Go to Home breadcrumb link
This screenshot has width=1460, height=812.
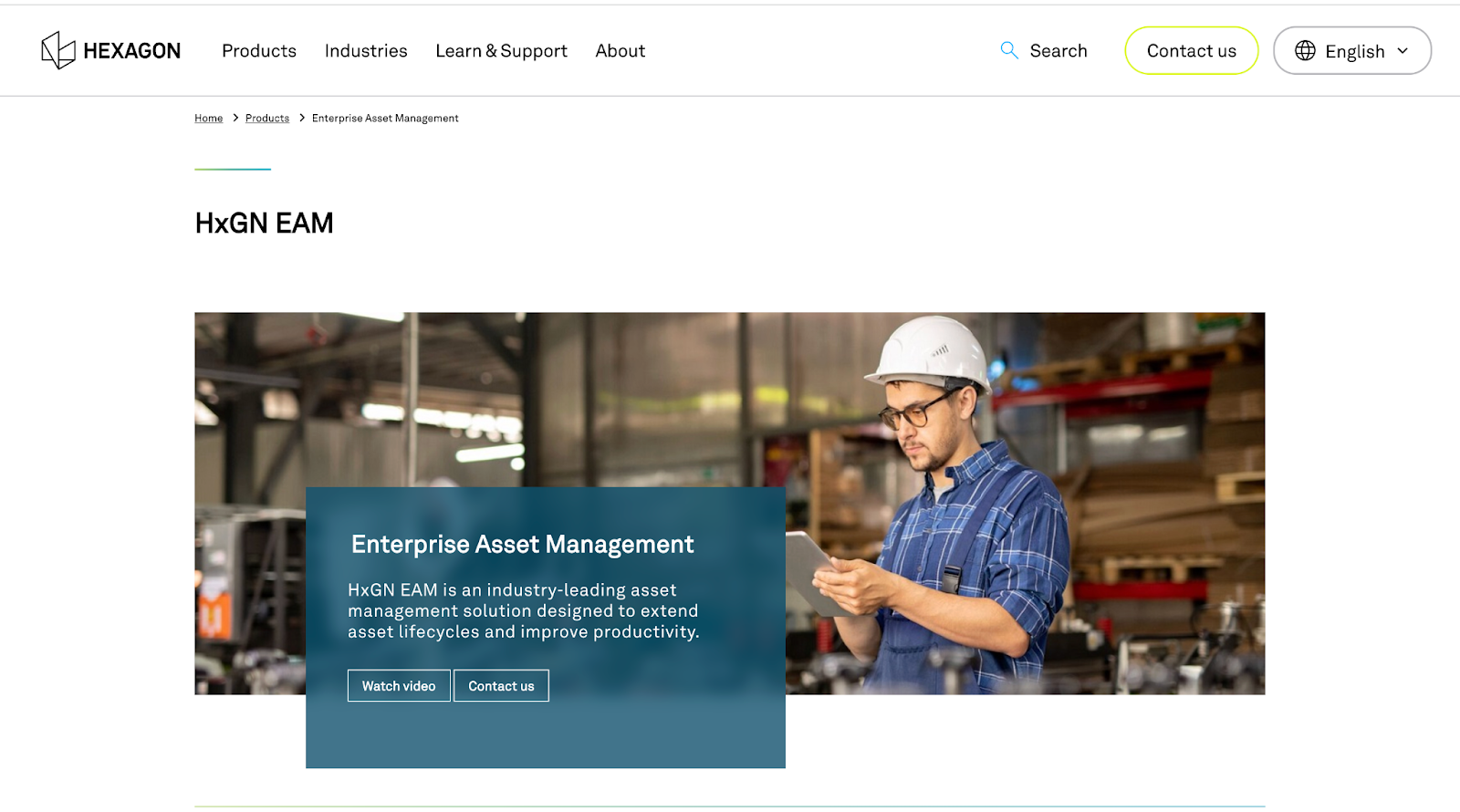pos(208,119)
